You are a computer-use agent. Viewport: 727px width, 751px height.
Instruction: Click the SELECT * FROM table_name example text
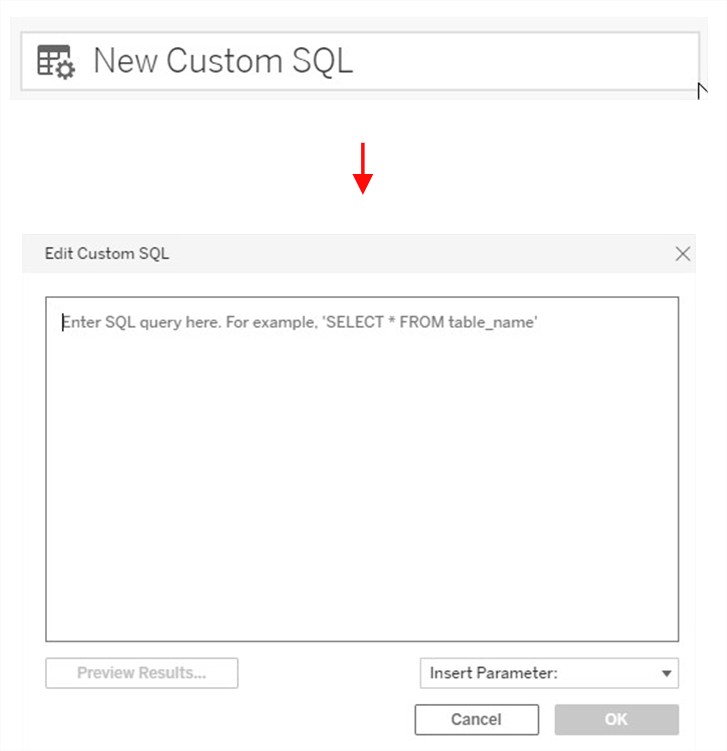432,323
